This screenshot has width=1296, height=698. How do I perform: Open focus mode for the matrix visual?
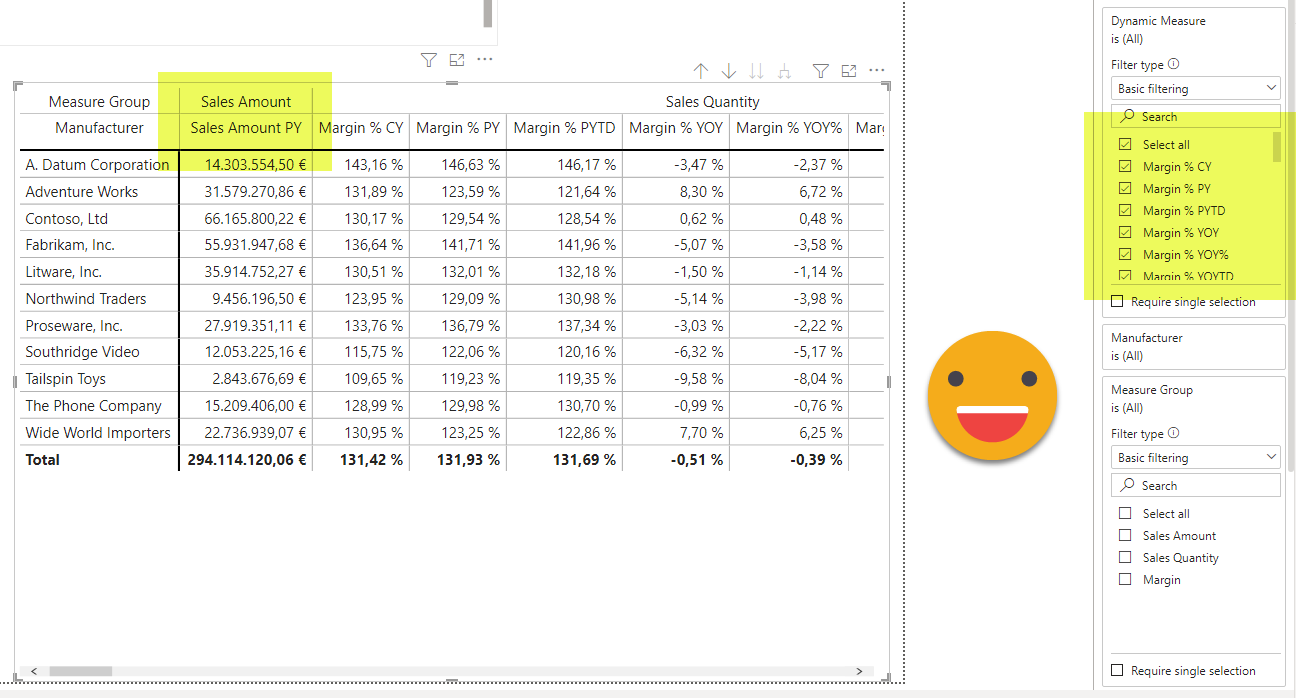[849, 71]
